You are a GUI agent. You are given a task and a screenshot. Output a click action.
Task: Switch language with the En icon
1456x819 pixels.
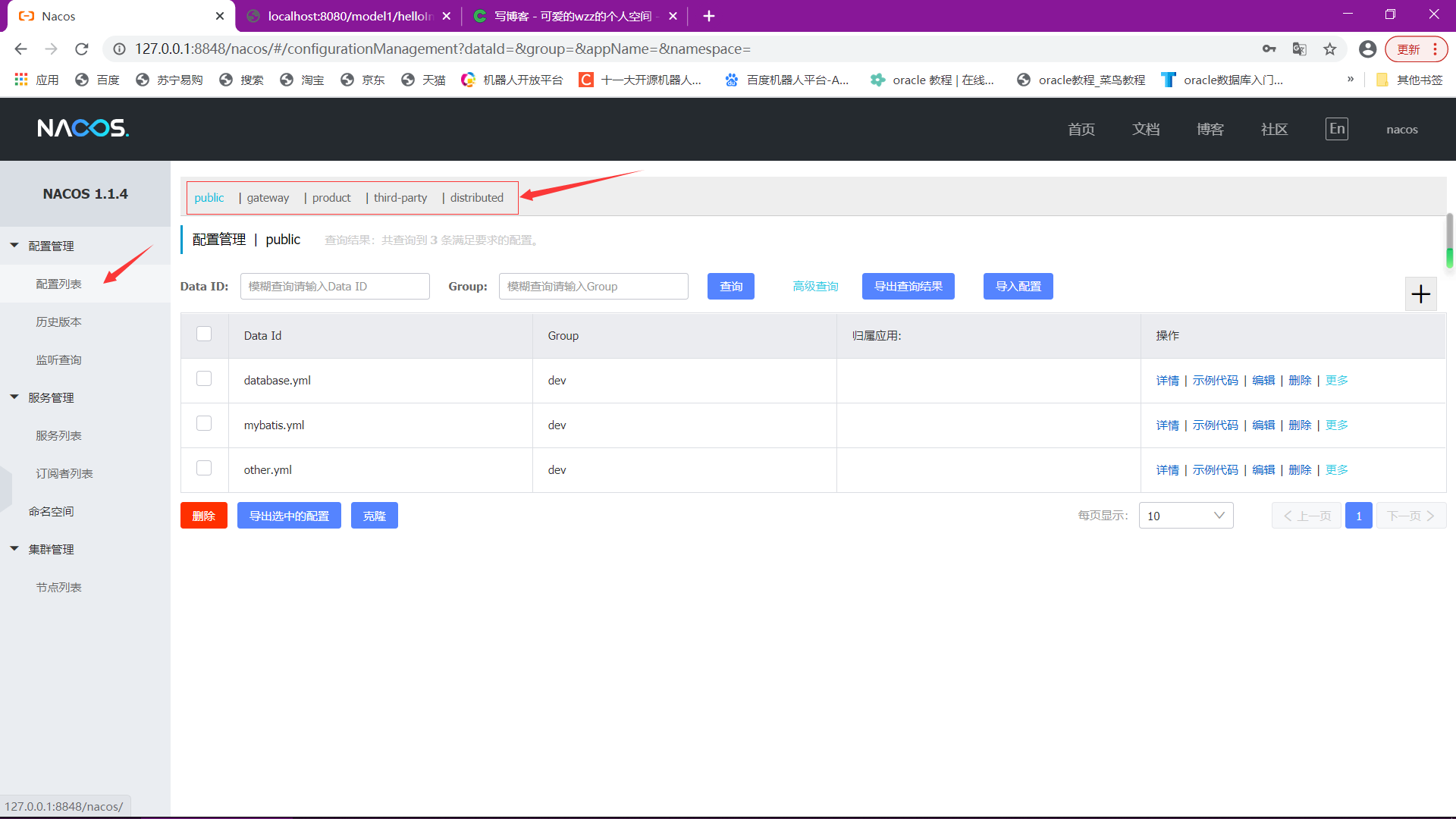point(1336,129)
